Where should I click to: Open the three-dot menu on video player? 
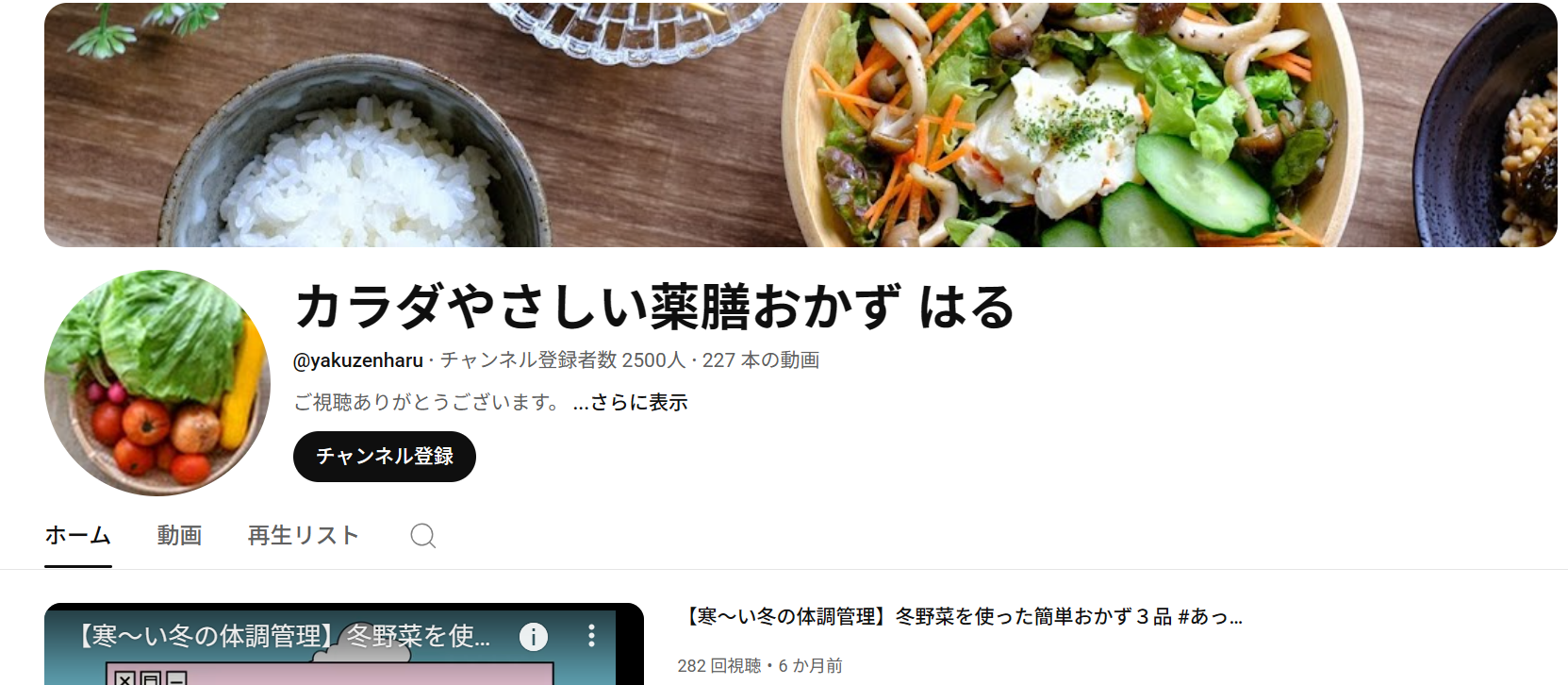(591, 635)
